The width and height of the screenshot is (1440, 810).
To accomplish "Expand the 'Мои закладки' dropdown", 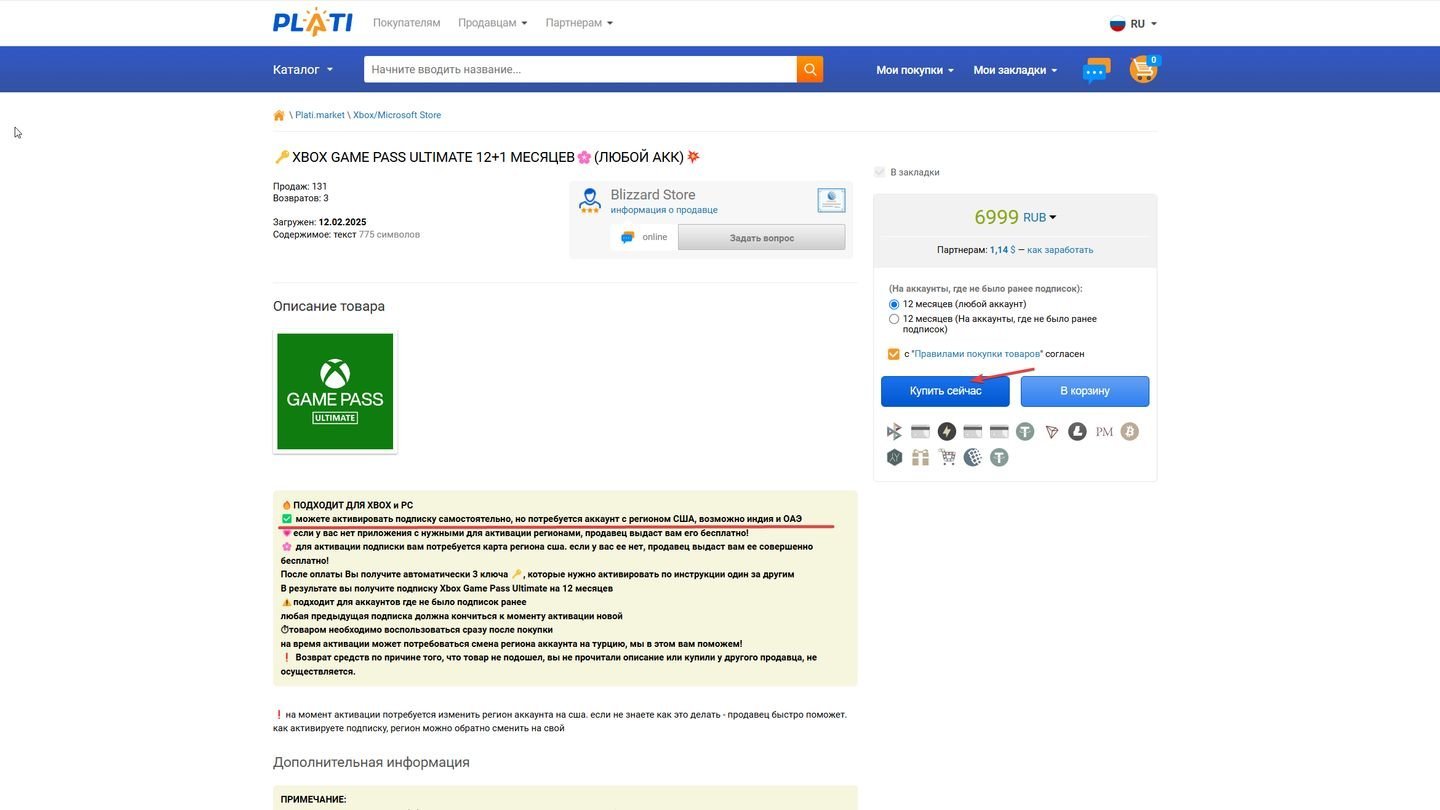I will coord(1015,70).
